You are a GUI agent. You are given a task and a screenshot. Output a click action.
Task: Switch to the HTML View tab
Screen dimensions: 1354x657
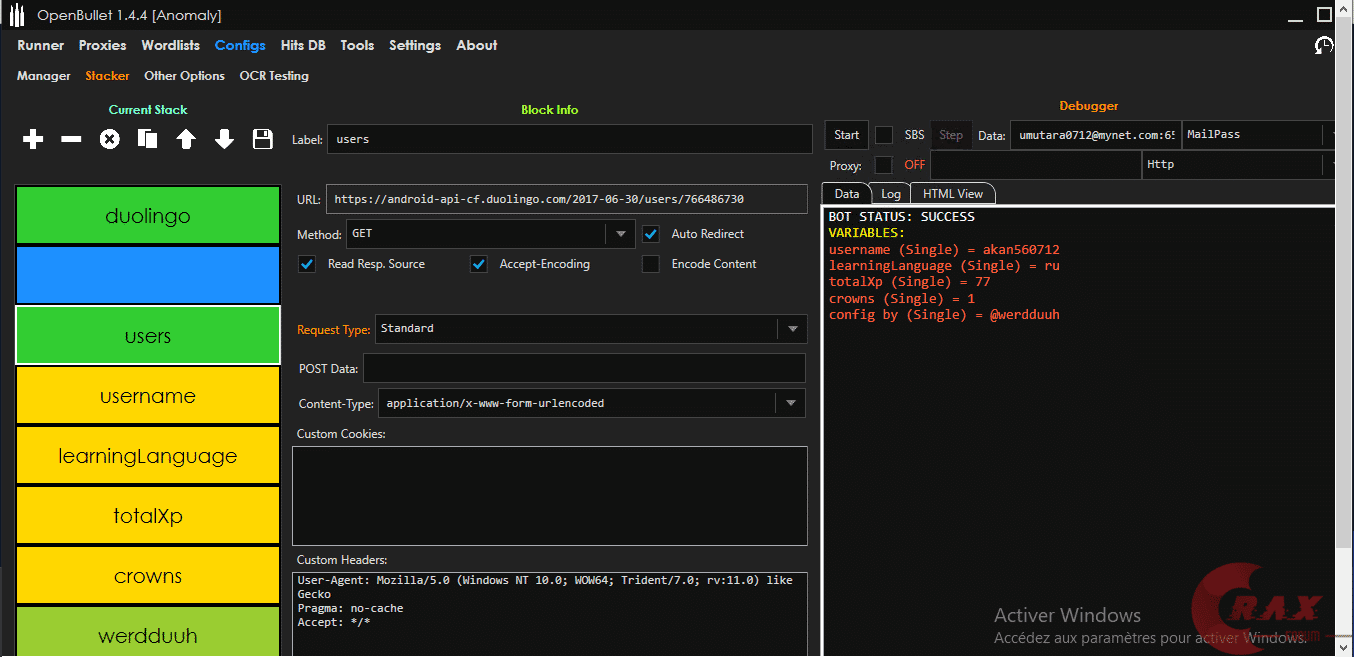click(952, 194)
